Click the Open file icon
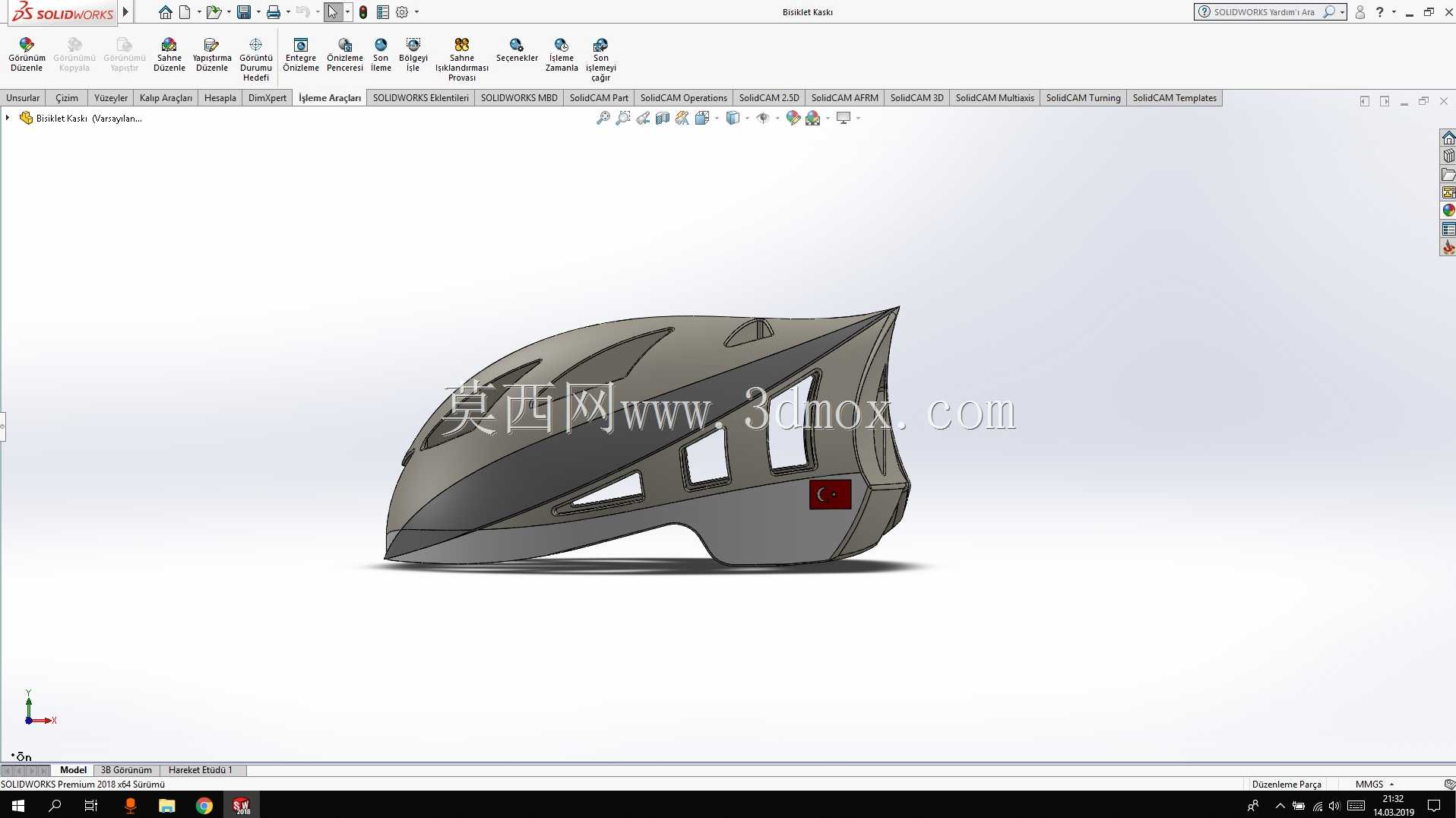 (x=214, y=12)
